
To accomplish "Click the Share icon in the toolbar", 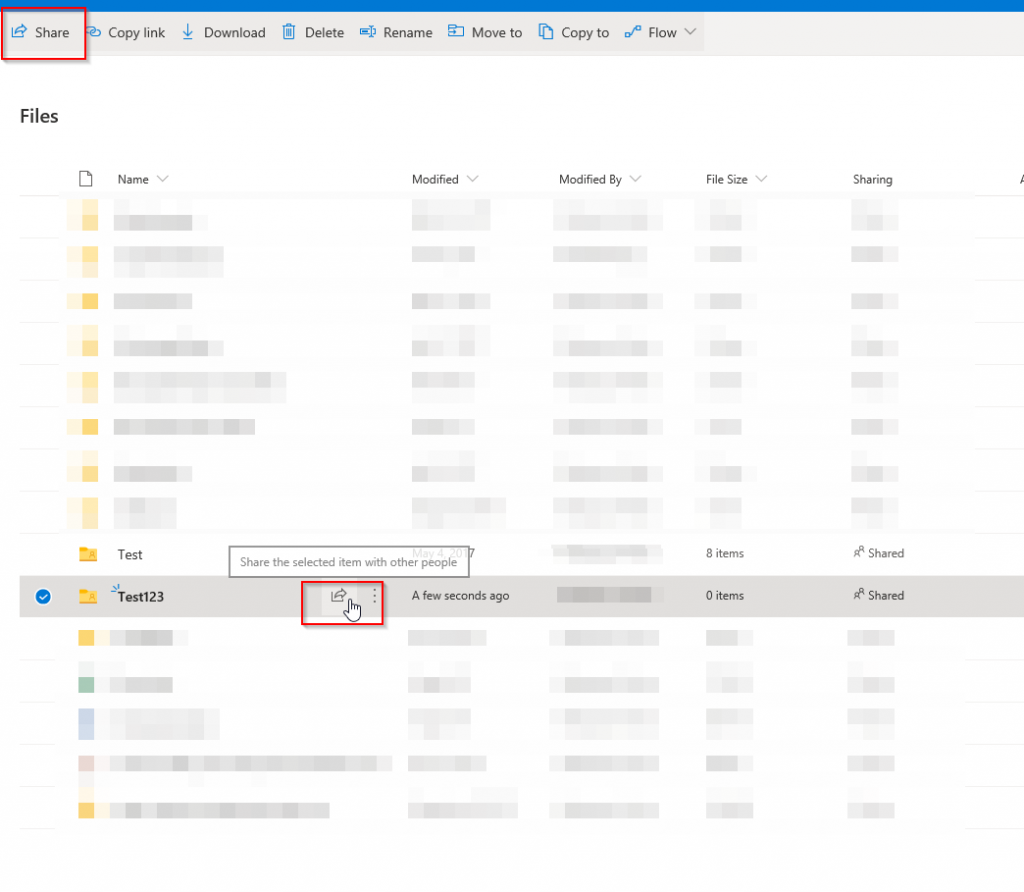I will click(x=19, y=32).
